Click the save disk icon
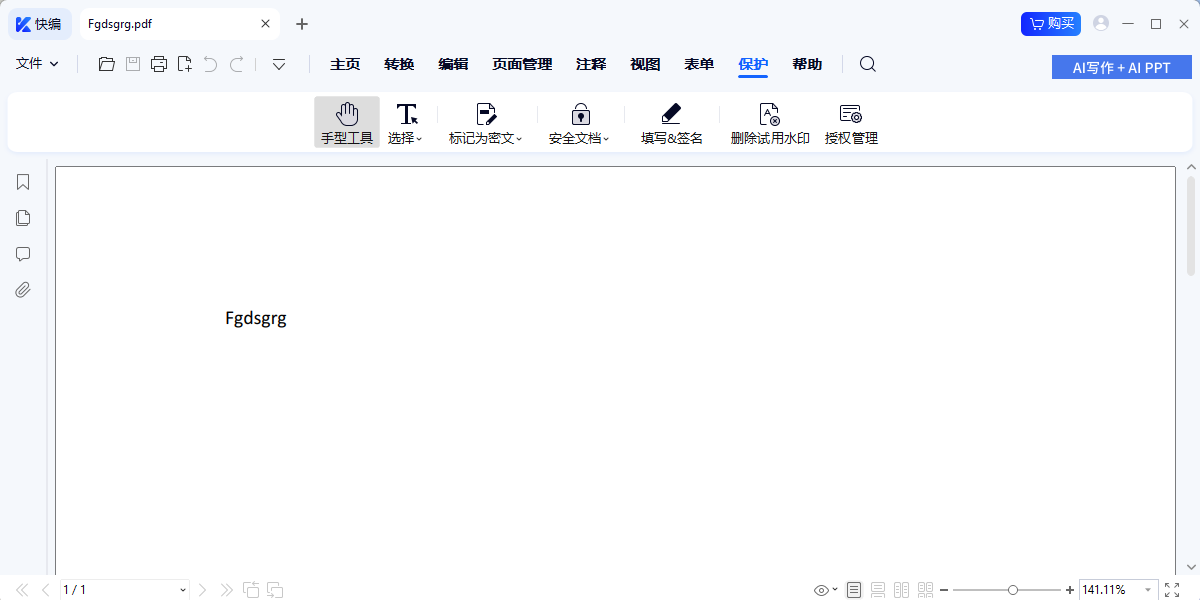The image size is (1200, 600). pyautogui.click(x=133, y=64)
